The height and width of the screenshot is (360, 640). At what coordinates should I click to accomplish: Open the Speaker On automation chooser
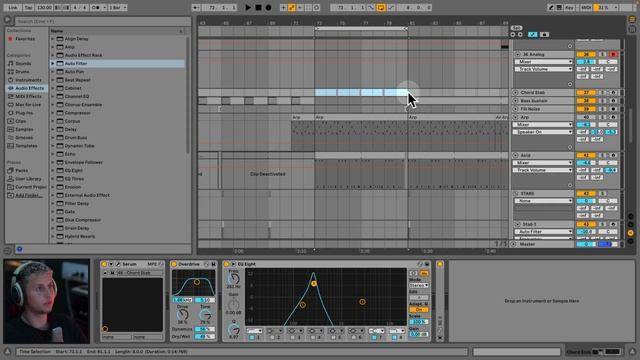pos(543,132)
